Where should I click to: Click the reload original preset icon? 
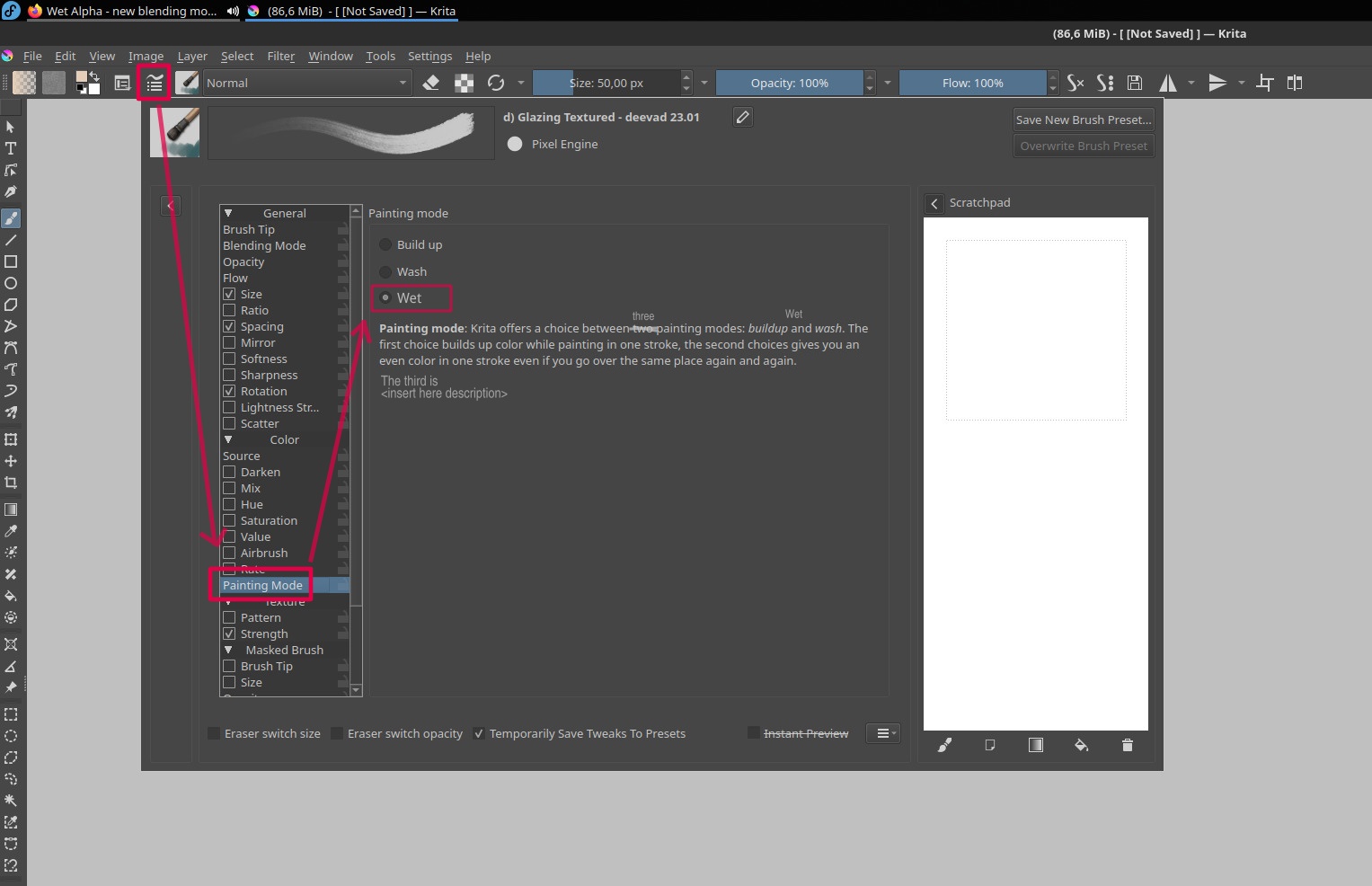[496, 83]
